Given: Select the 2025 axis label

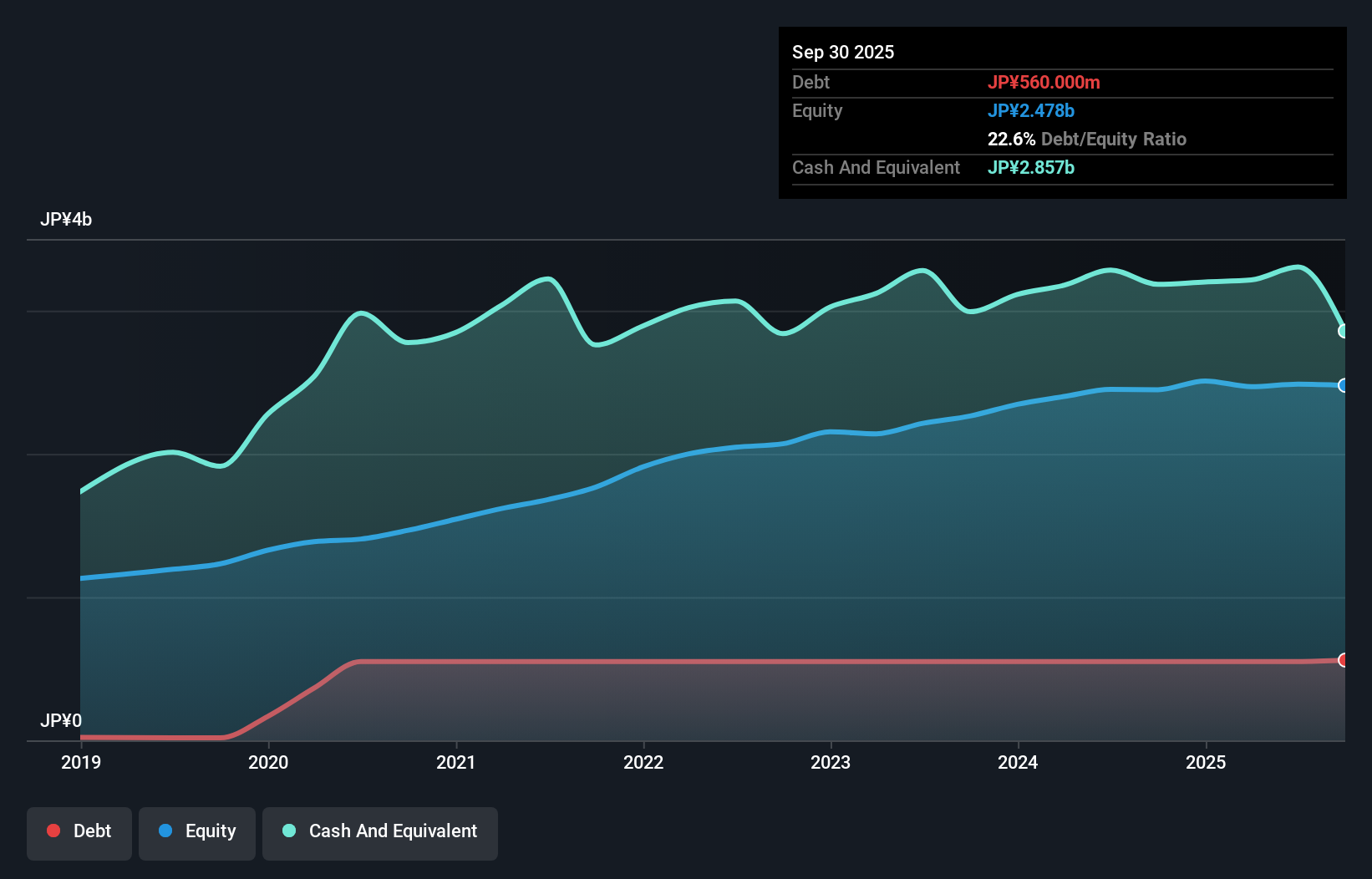Looking at the screenshot, I should (1206, 762).
